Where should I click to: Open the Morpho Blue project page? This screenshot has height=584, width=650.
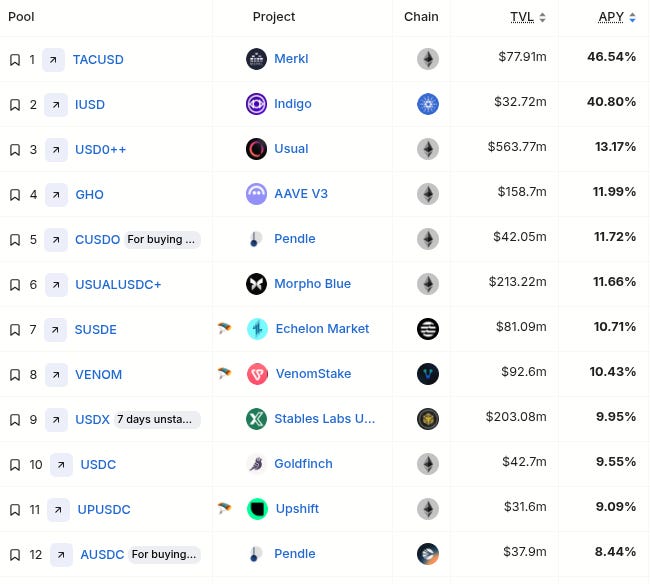313,284
